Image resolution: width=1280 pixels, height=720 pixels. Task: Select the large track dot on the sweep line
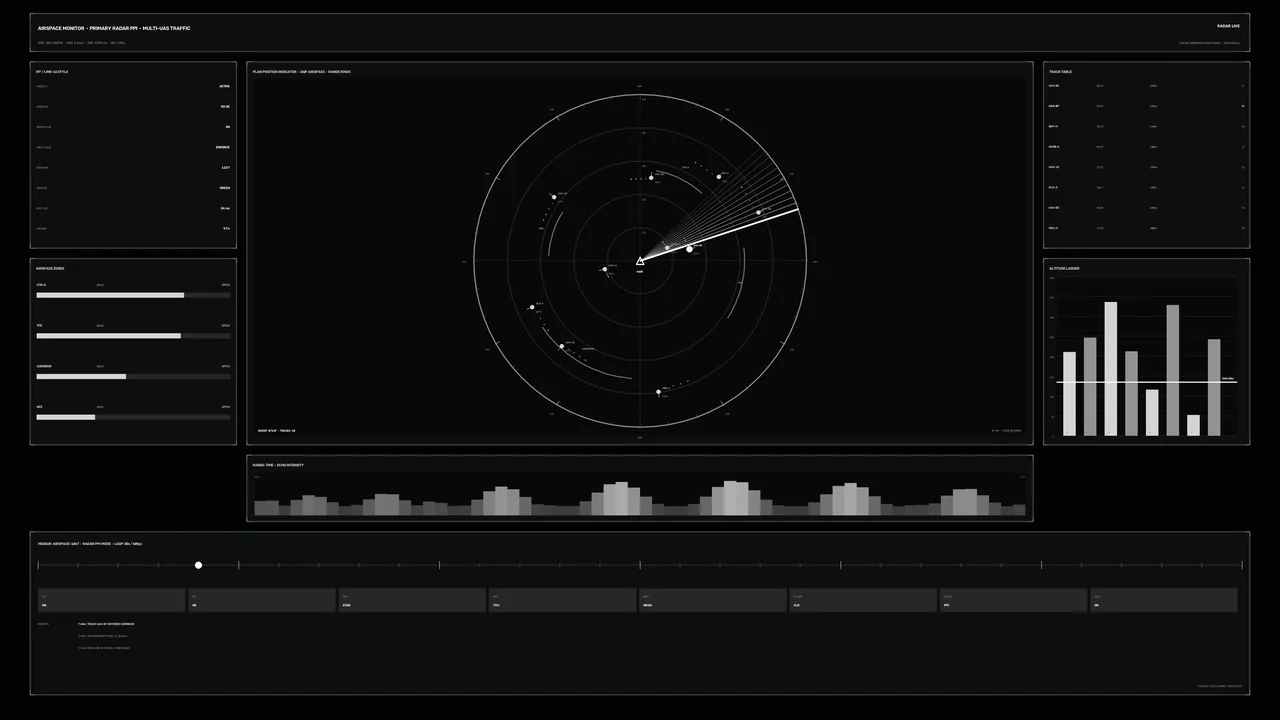click(689, 248)
